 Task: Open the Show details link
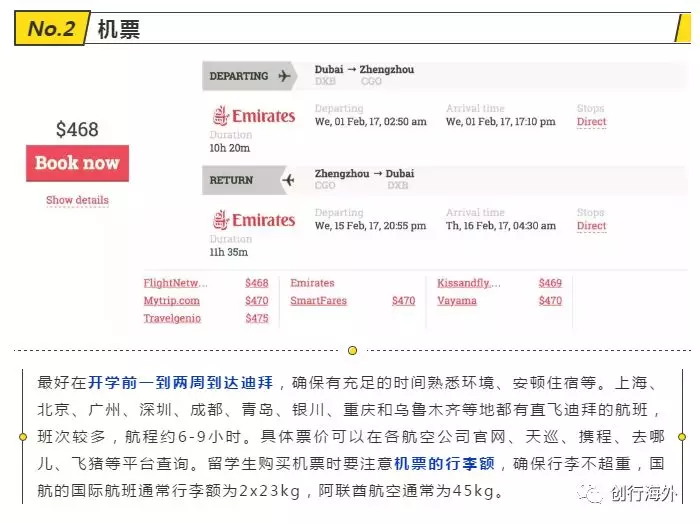coord(77,200)
